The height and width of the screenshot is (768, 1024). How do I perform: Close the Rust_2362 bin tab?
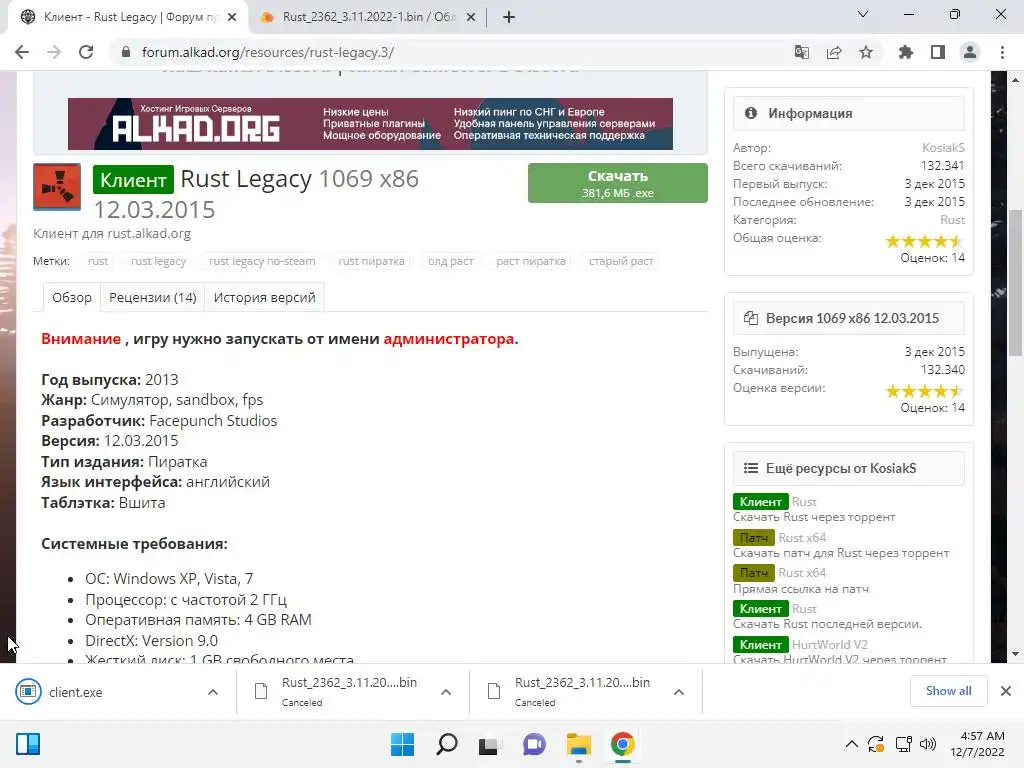[471, 17]
